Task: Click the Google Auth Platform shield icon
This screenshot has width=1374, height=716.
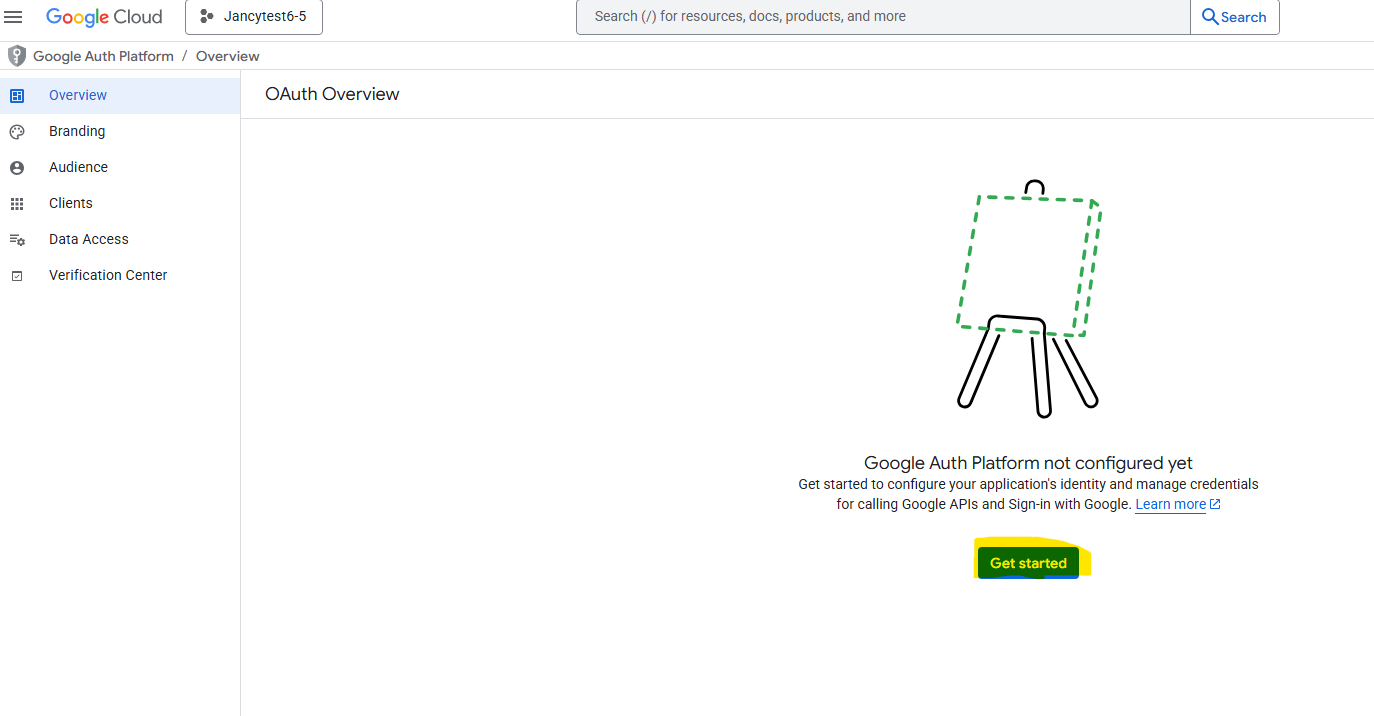Action: 16,56
